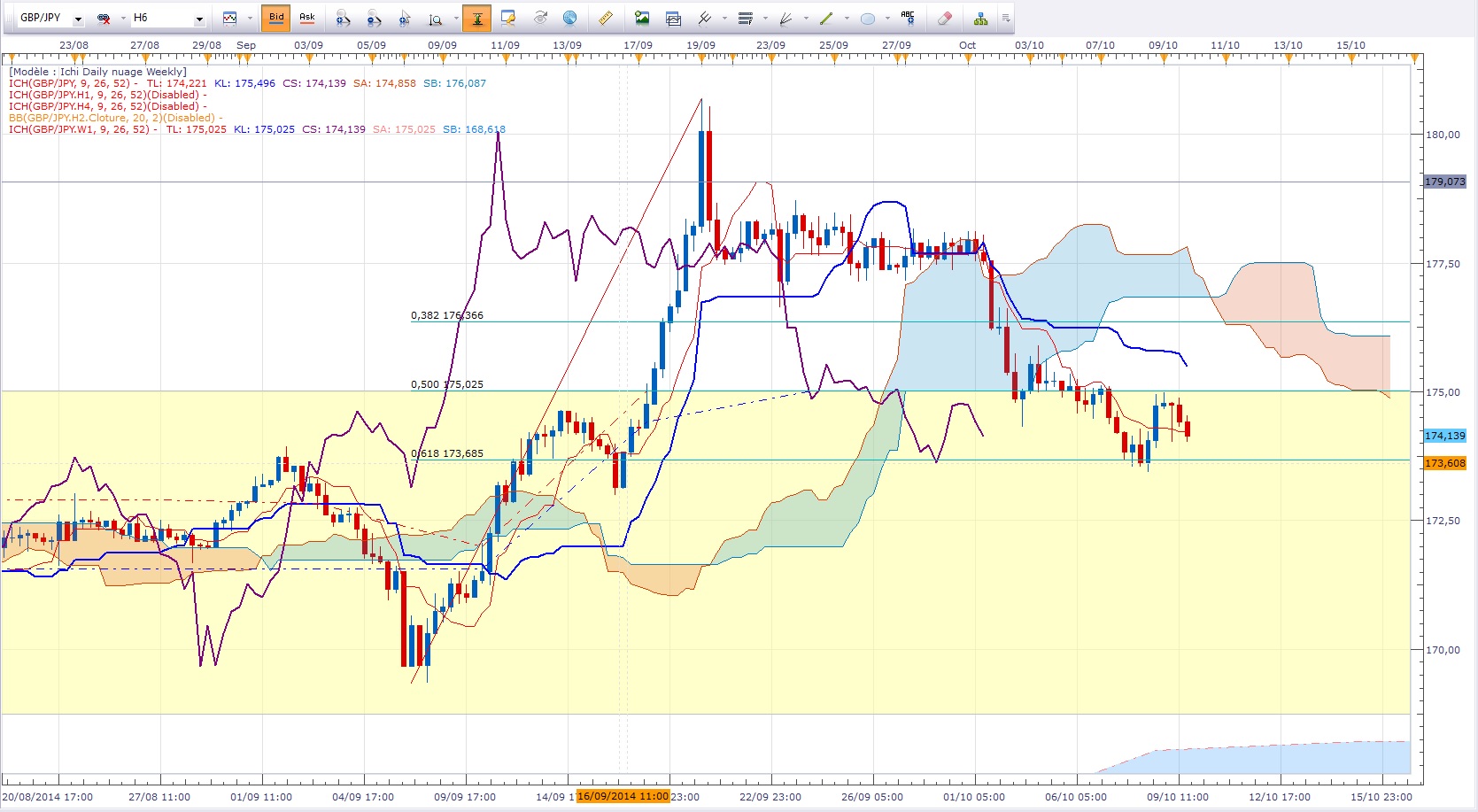Click the '0,500 175,025' Fibonacci label
Viewport: 1478px width, 812px height.
(447, 384)
